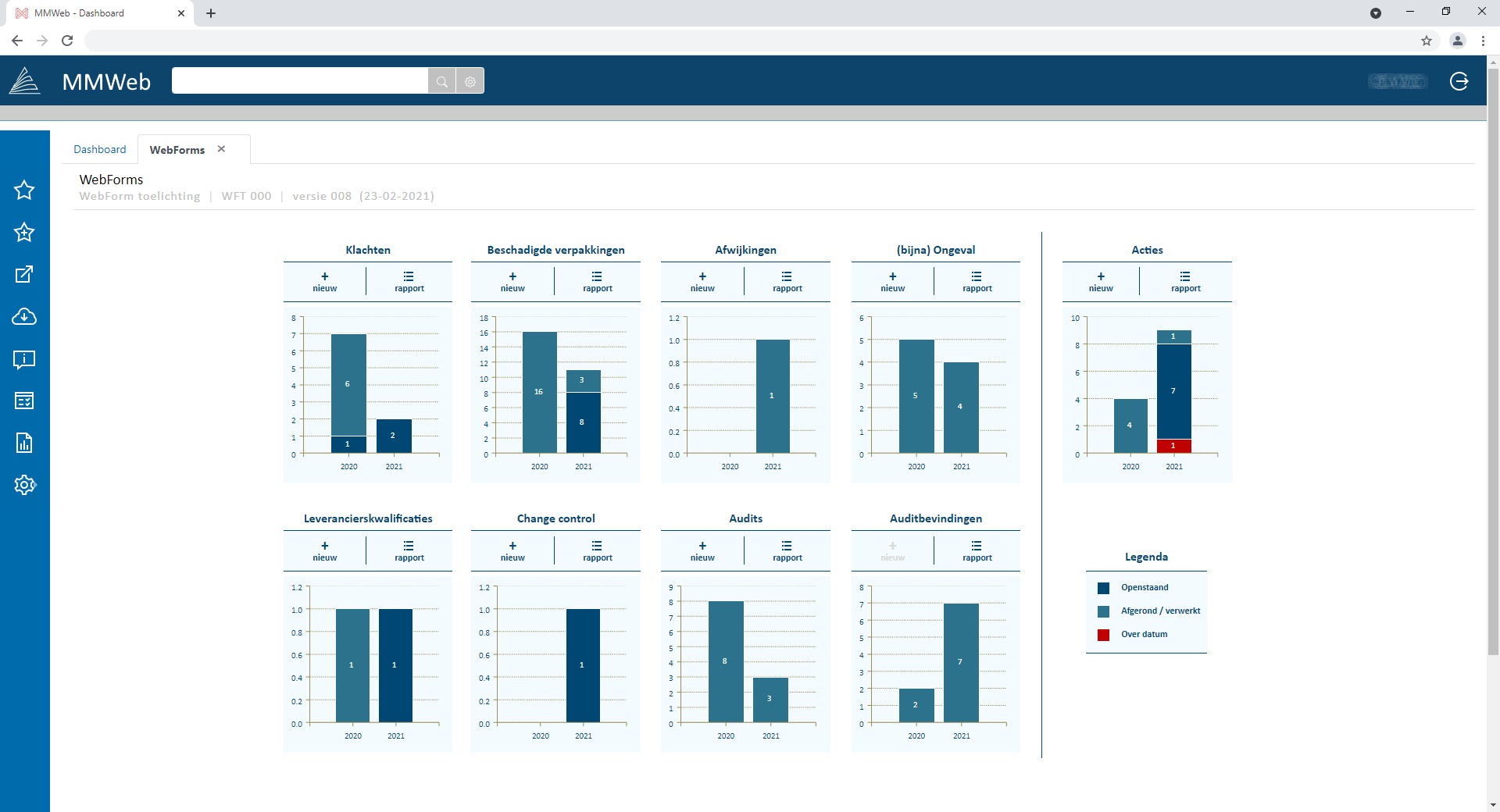Close the WebForms tab
Screen dimensions: 1500x812
coord(221,148)
